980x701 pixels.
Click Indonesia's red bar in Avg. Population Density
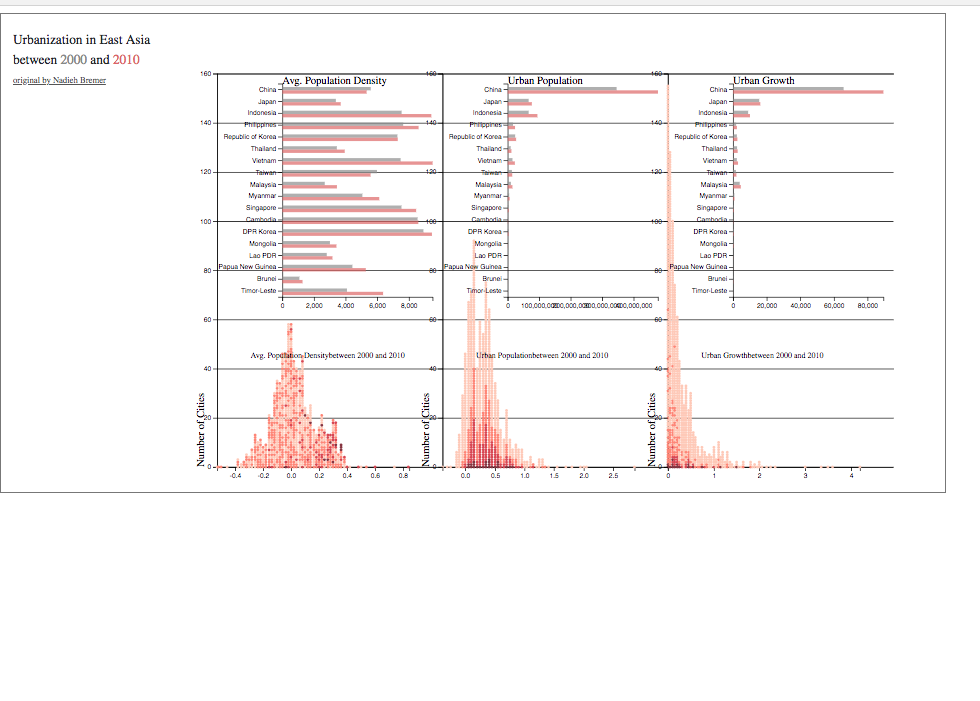(x=356, y=116)
